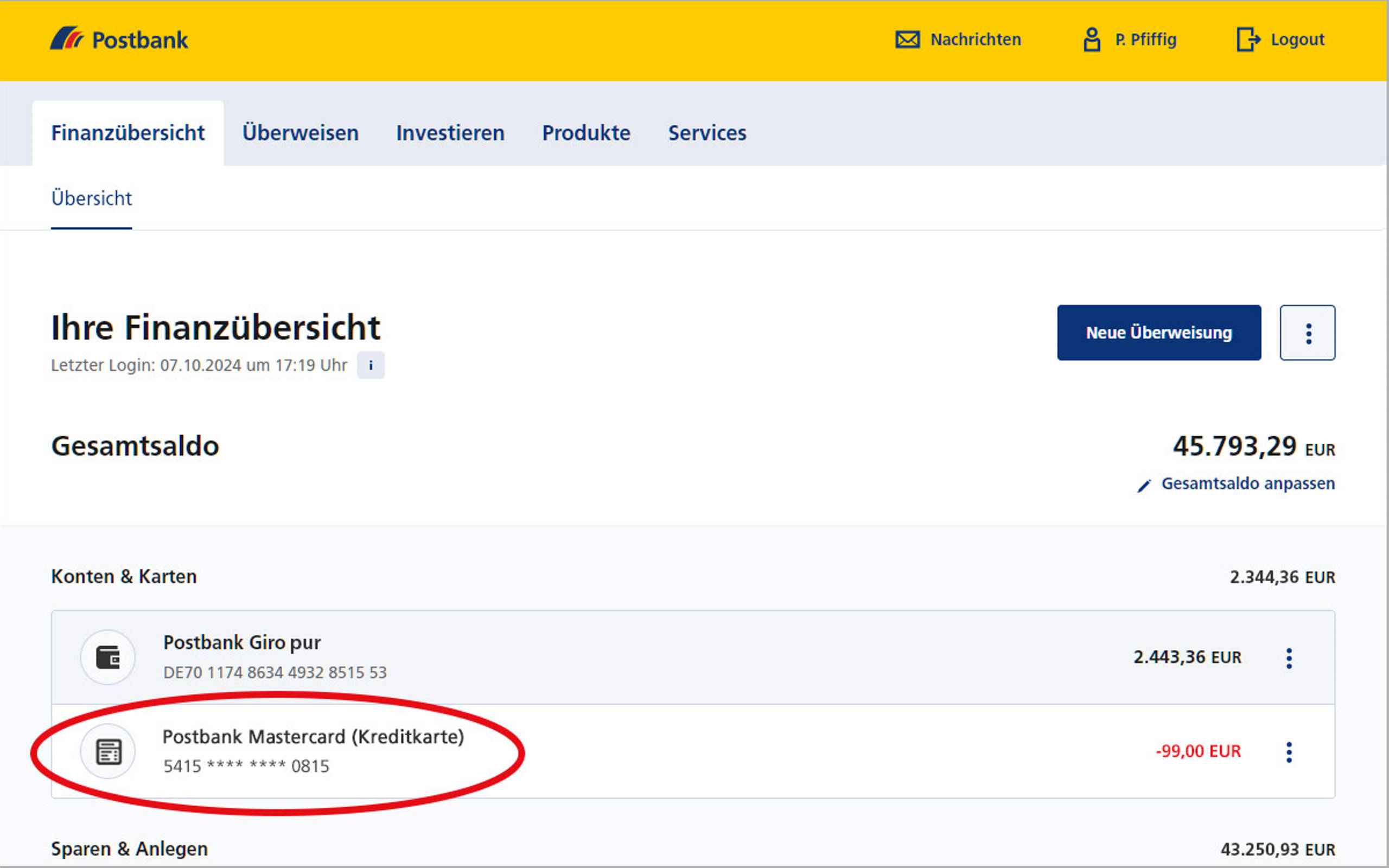Viewport: 1389px width, 868px height.
Task: Click the Sparen & Anlegen heading
Action: 130,849
